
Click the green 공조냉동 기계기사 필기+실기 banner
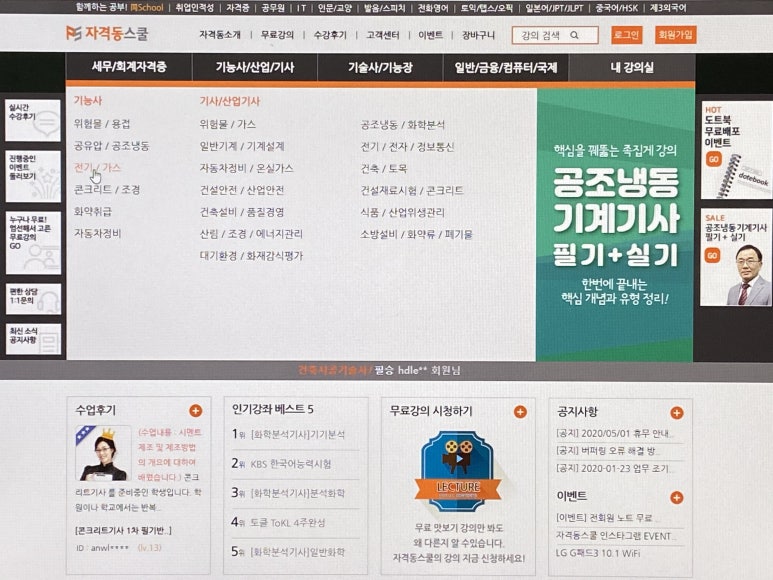coord(615,225)
